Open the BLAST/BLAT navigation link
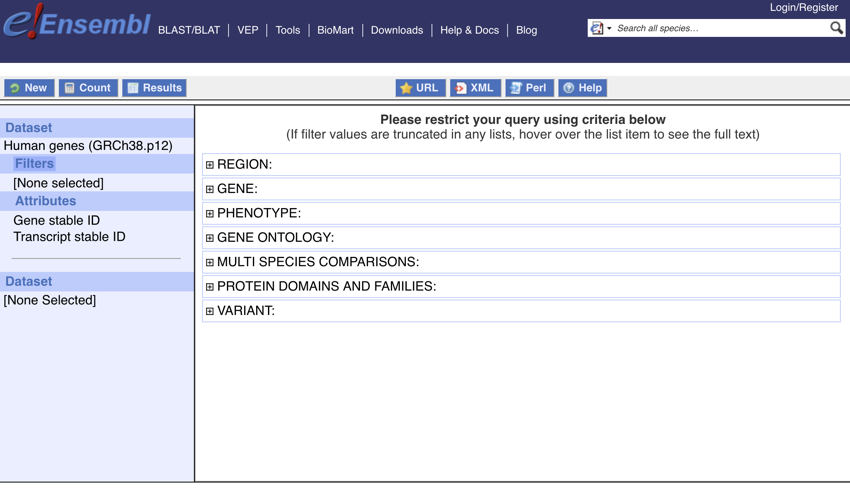The image size is (850, 495). coord(189,30)
